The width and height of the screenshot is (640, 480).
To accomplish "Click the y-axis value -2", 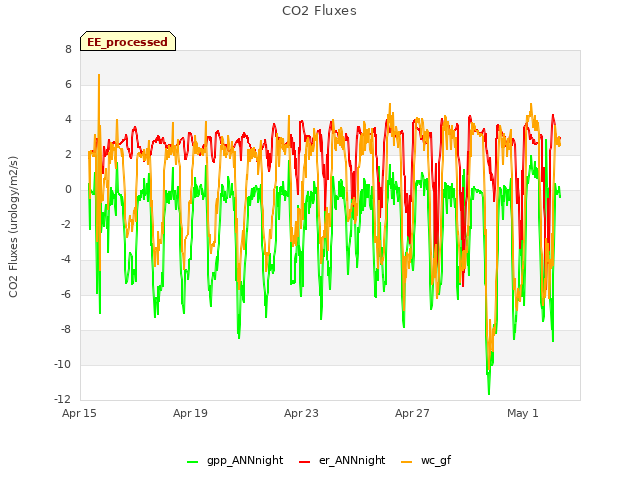I will [x=66, y=225].
